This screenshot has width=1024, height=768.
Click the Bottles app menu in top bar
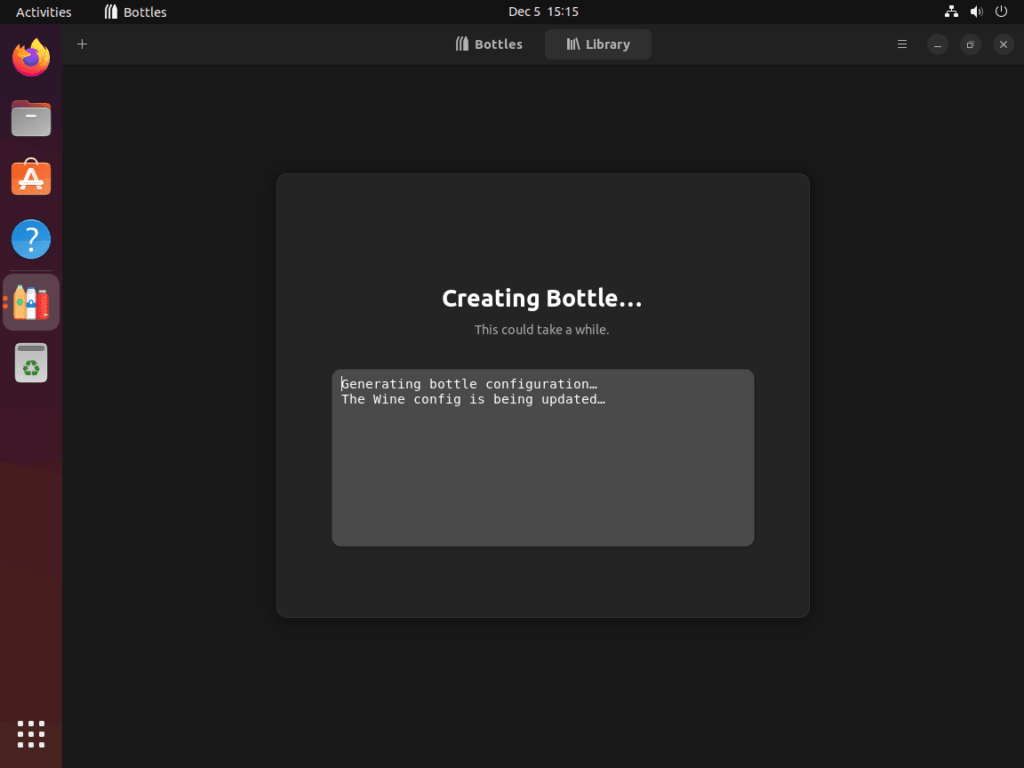pos(134,11)
